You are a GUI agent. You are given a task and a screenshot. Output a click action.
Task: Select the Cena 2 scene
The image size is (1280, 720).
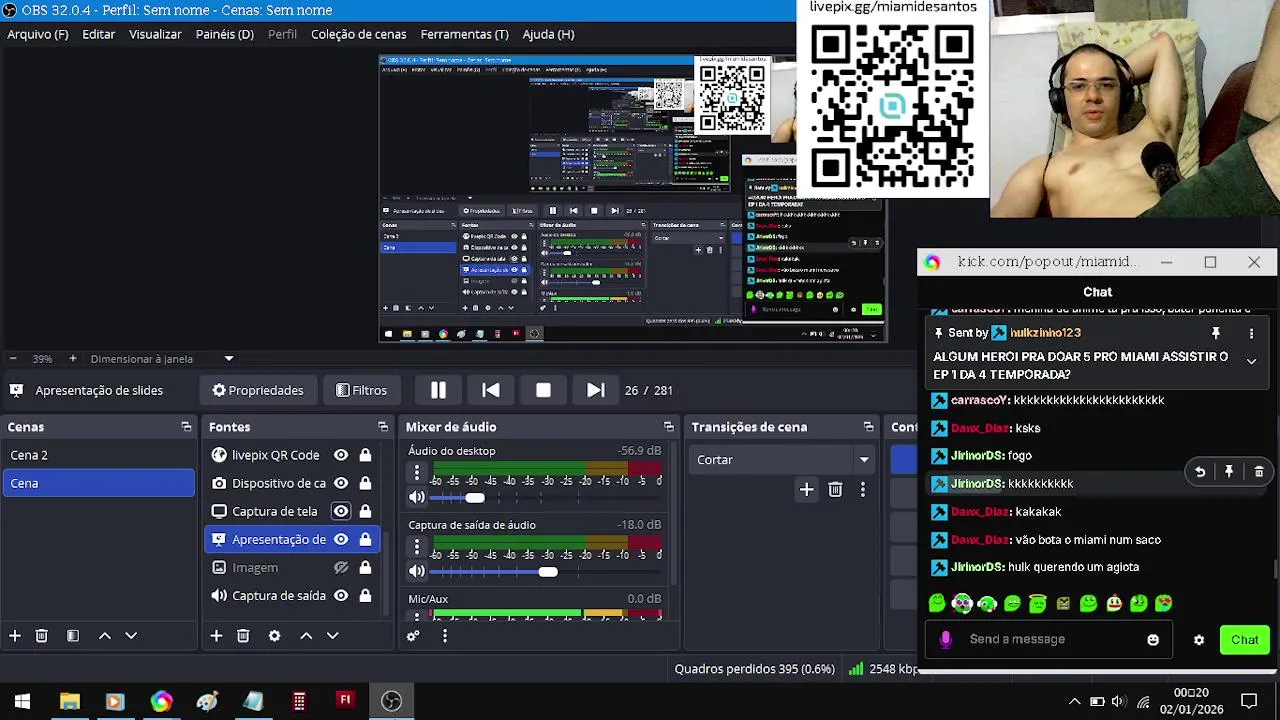point(98,455)
